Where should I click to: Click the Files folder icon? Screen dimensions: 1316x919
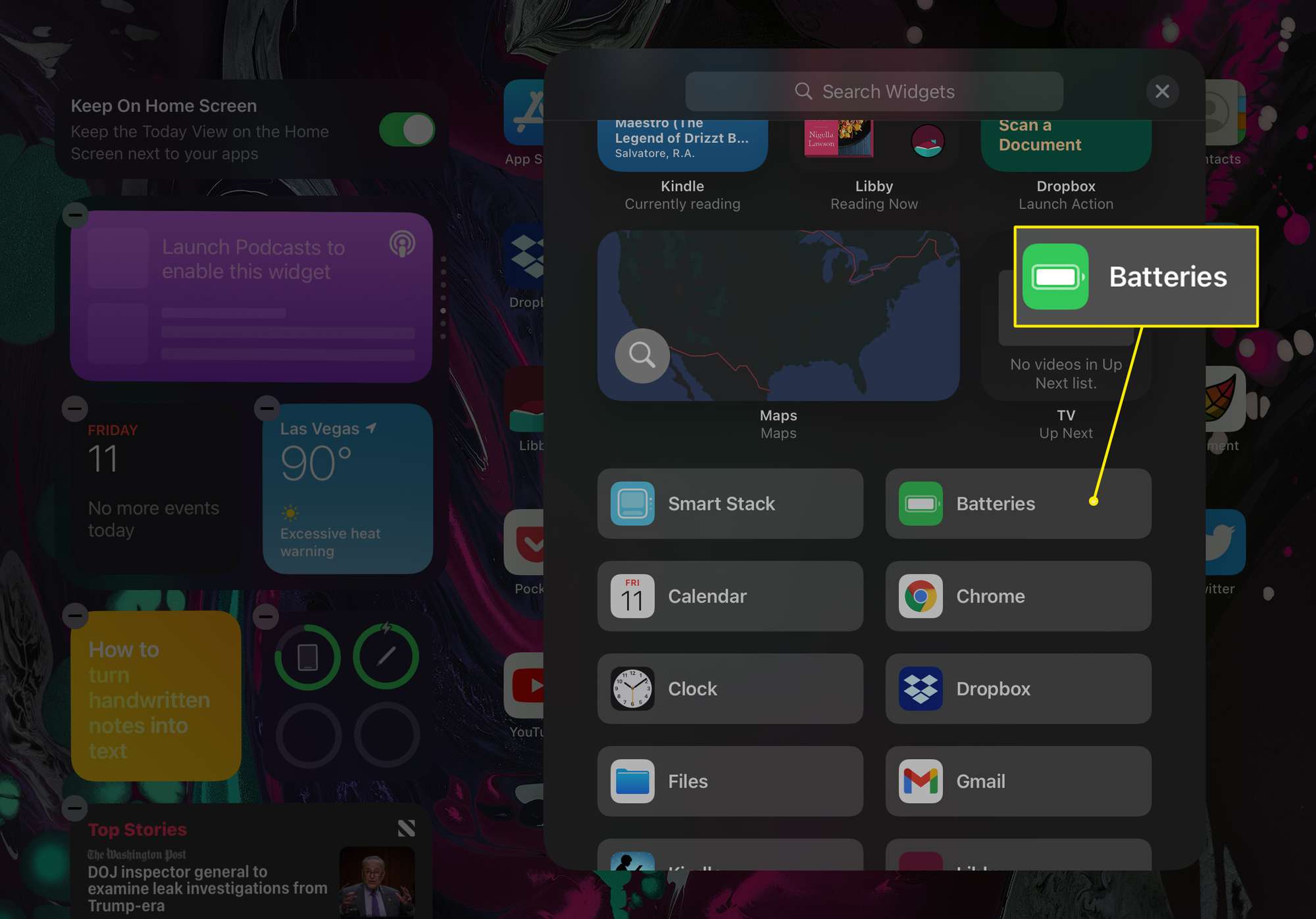point(632,782)
